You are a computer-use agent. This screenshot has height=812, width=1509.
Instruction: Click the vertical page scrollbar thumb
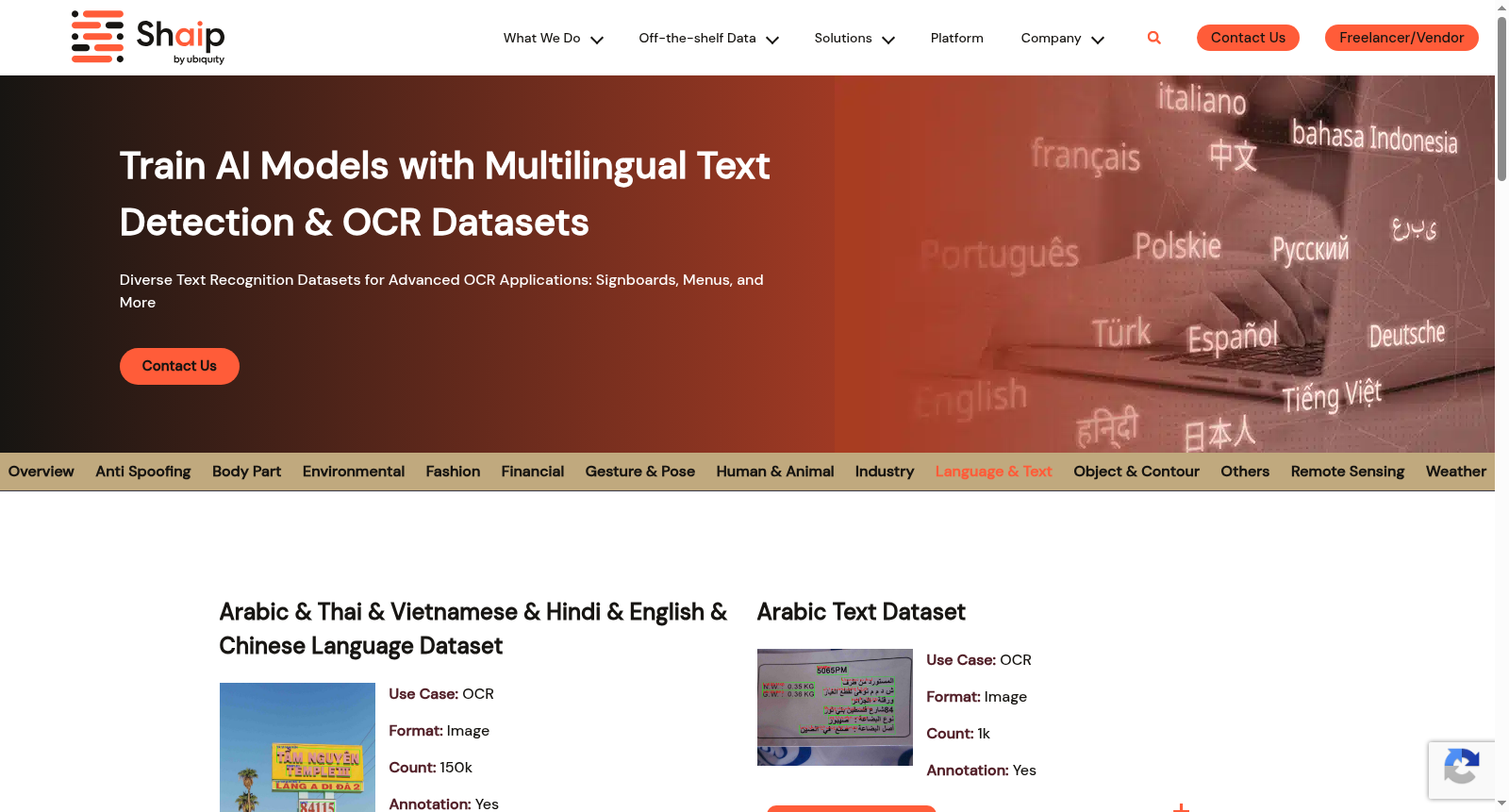[1501, 99]
